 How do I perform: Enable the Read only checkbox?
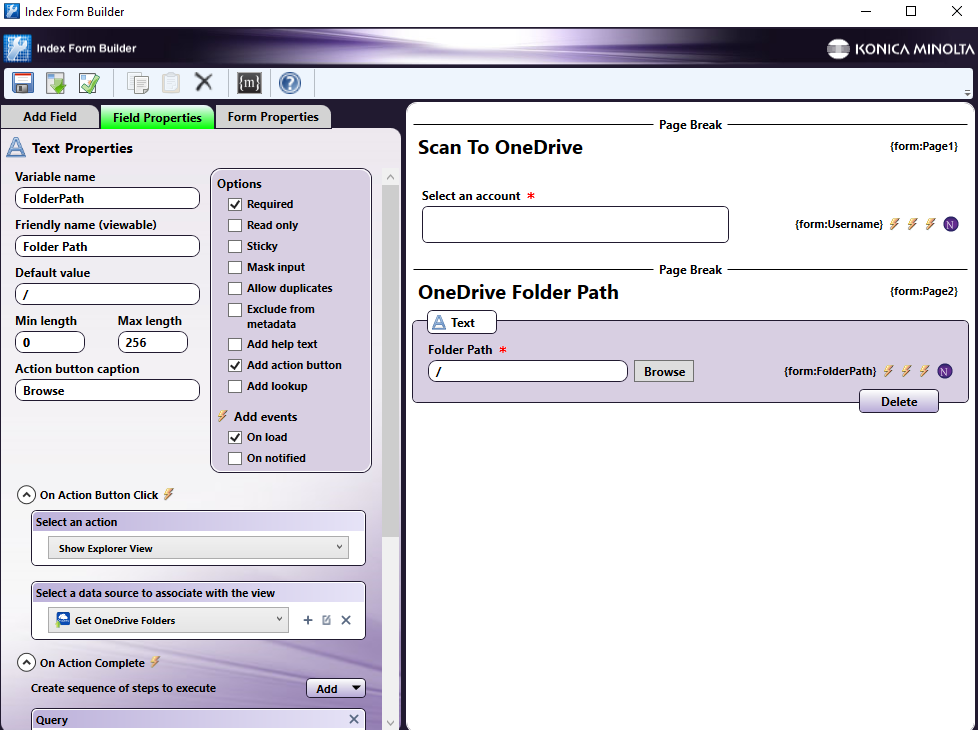[235, 225]
